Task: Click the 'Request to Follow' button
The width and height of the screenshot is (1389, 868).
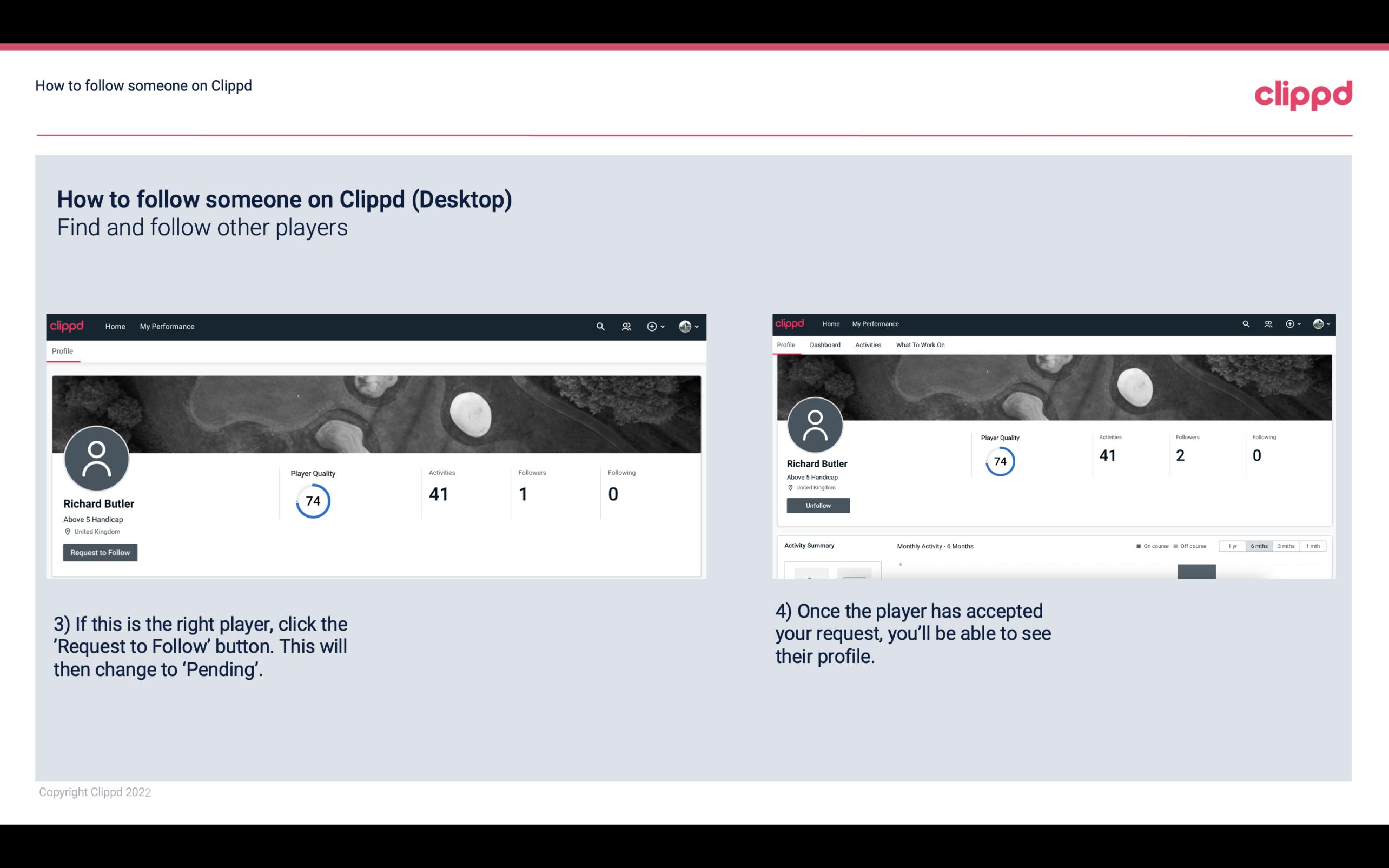Action: [x=100, y=552]
